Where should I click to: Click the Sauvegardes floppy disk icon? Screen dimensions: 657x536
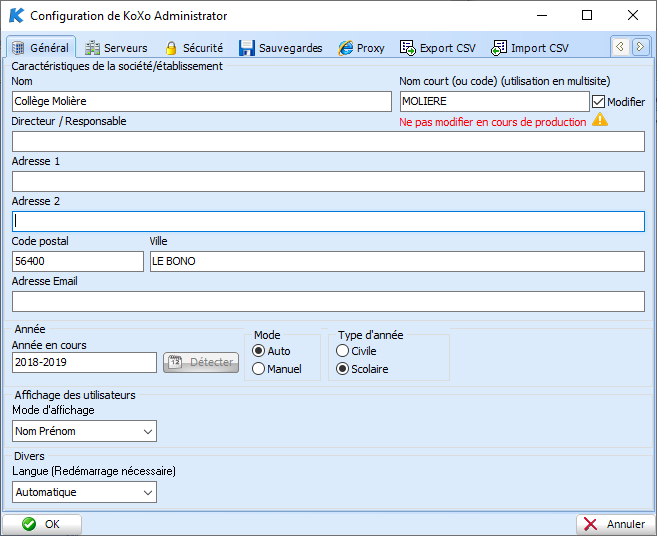click(x=247, y=48)
